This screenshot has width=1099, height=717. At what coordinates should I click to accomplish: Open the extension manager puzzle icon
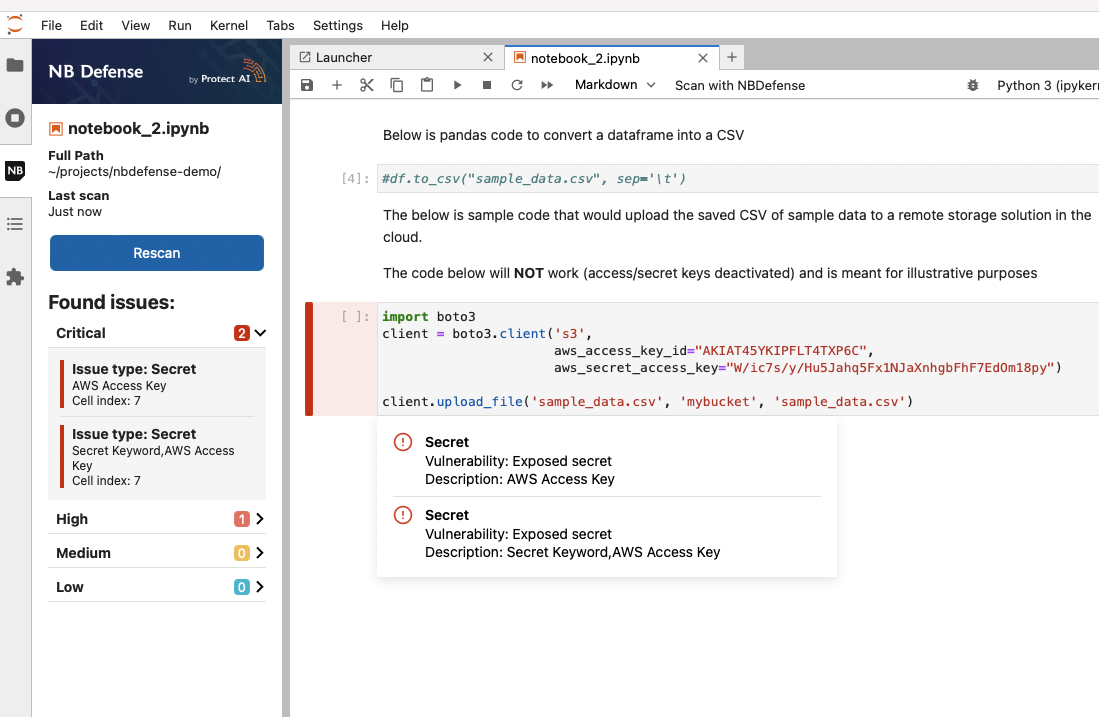(15, 278)
